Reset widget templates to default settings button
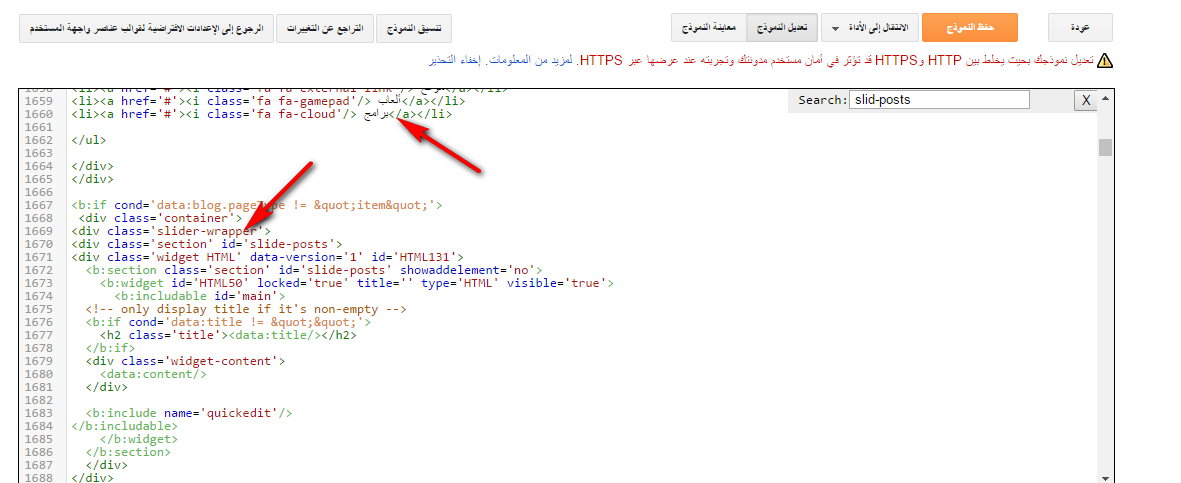 (x=144, y=28)
